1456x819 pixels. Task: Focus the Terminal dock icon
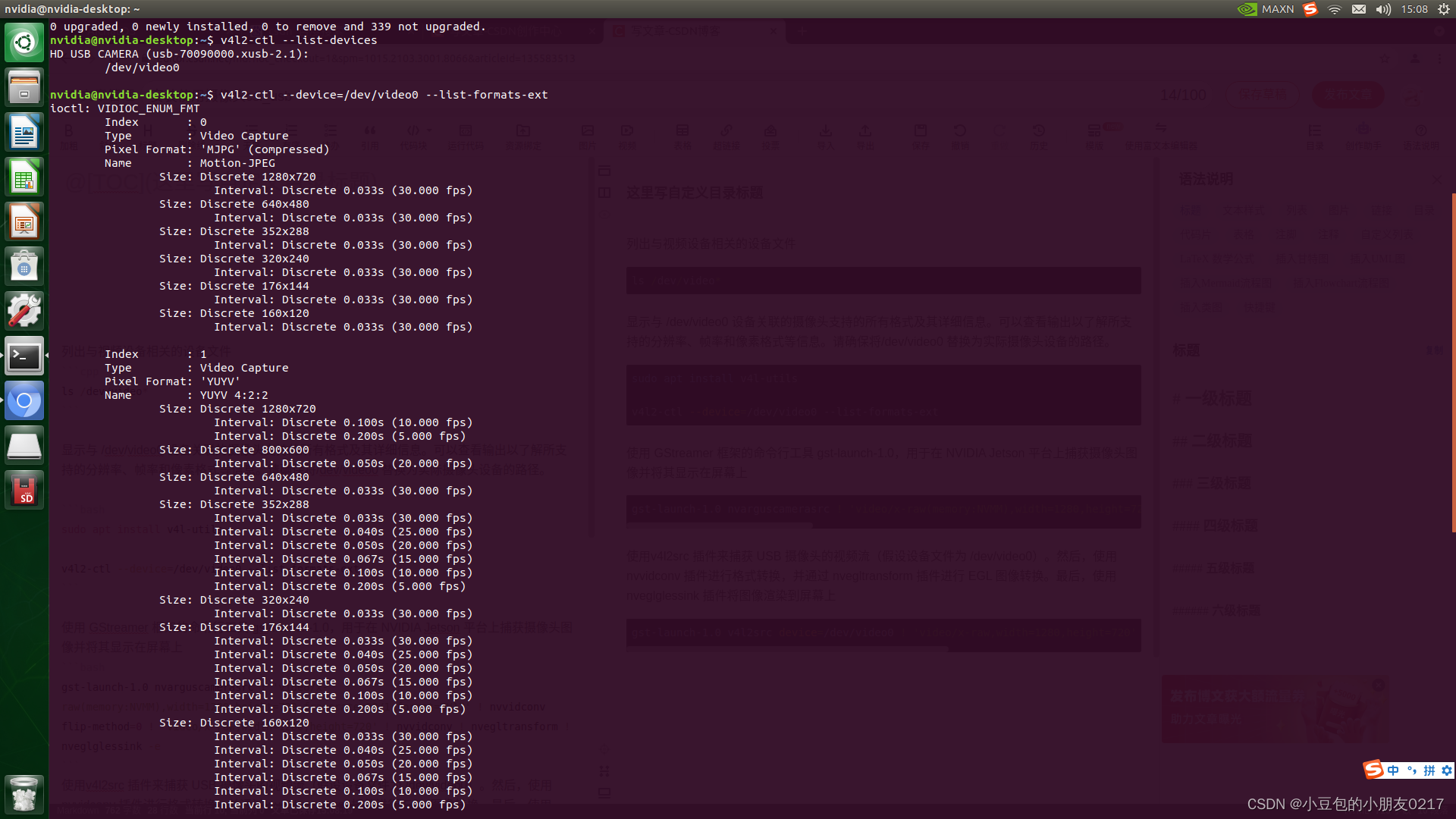pyautogui.click(x=24, y=356)
